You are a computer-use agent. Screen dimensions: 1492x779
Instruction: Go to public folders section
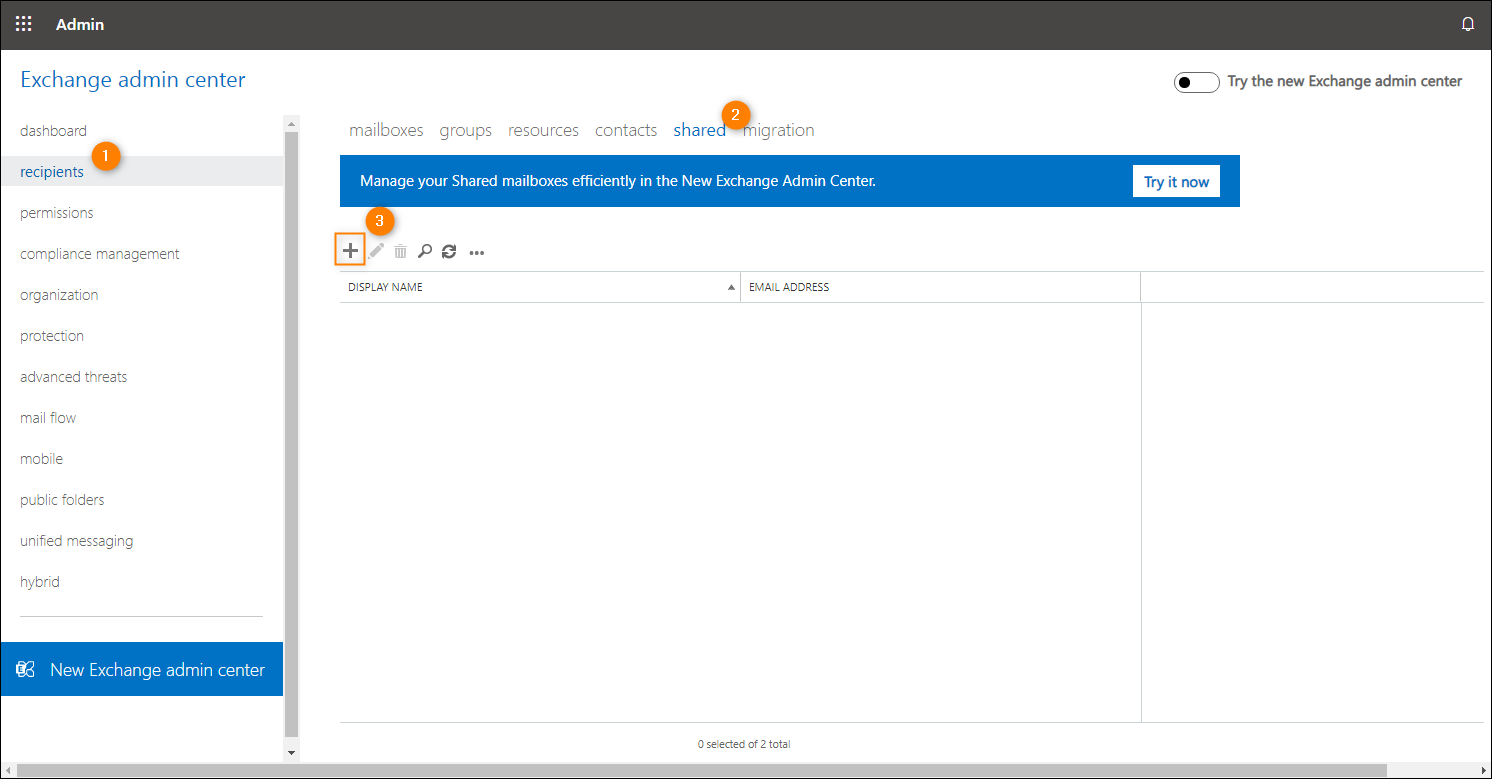(x=62, y=499)
